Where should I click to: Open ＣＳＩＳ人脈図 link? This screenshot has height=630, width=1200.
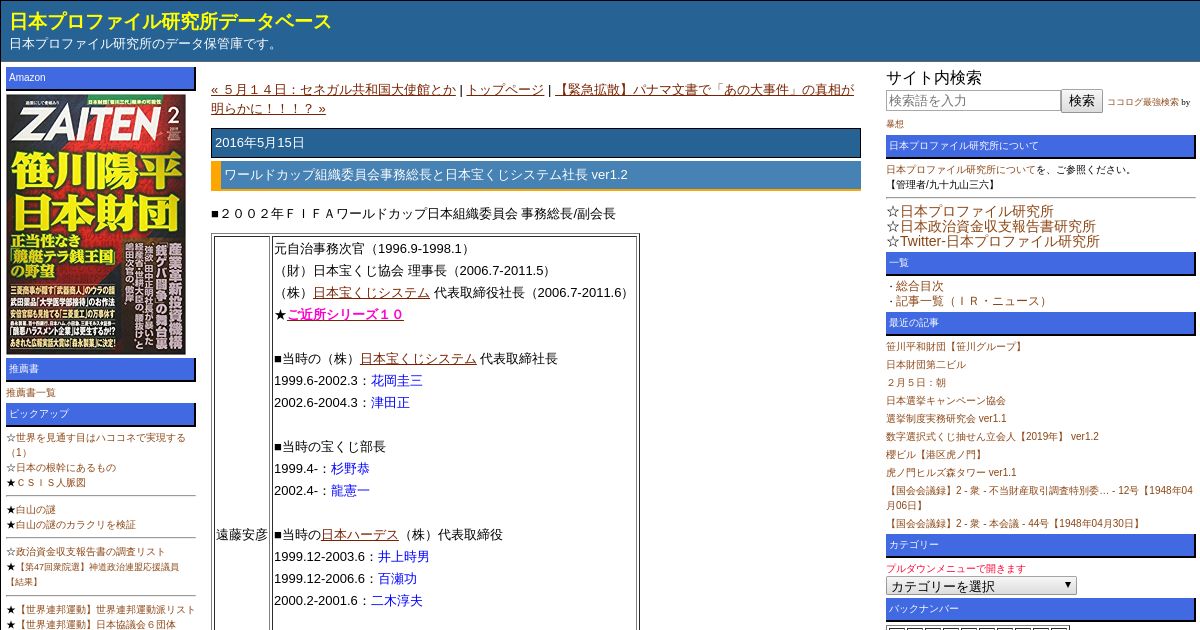(x=51, y=483)
